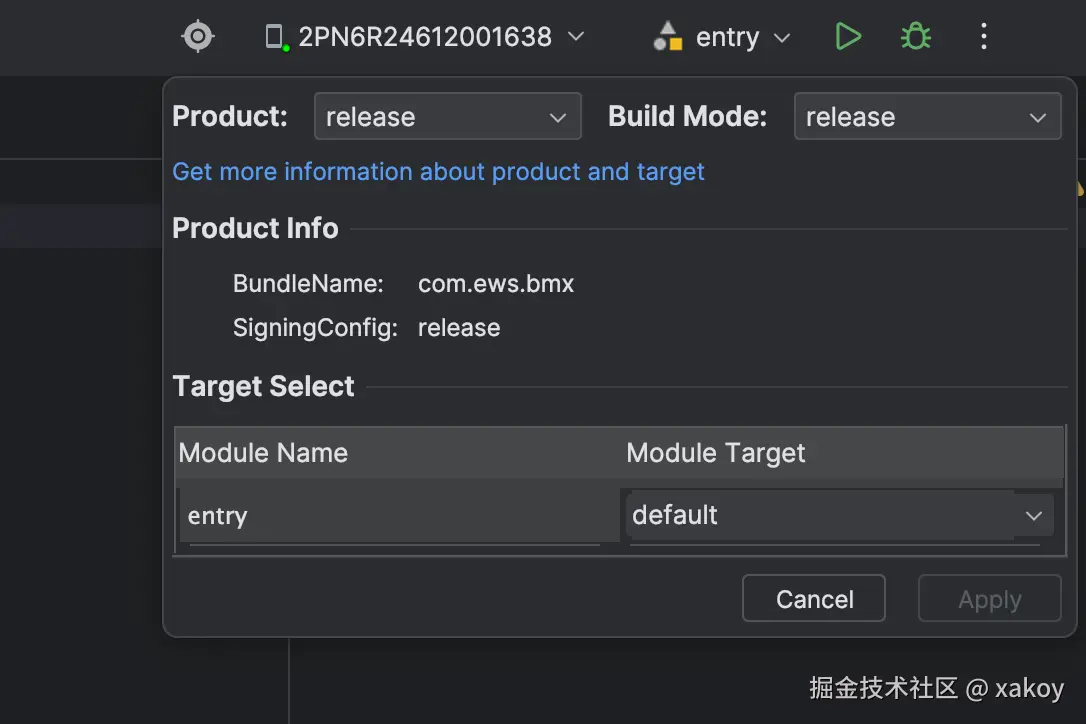
Task: Expand the device list chevron beside 2PN6R24612001638
Action: pyautogui.click(x=576, y=37)
